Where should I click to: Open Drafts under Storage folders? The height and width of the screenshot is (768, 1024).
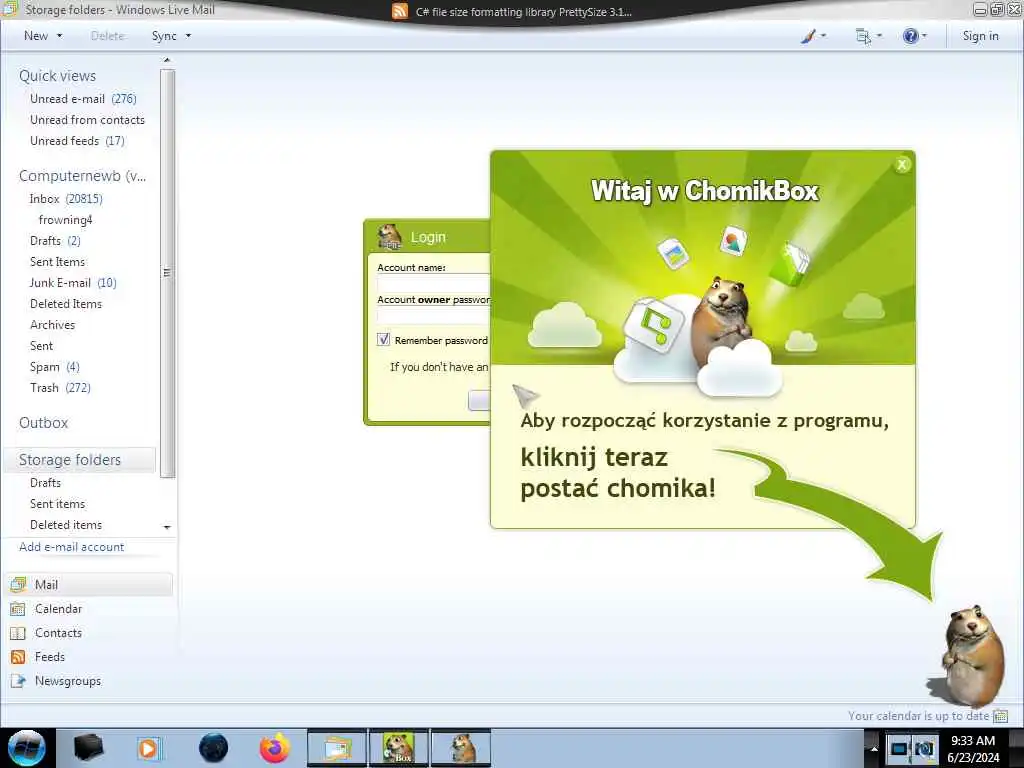tap(45, 483)
